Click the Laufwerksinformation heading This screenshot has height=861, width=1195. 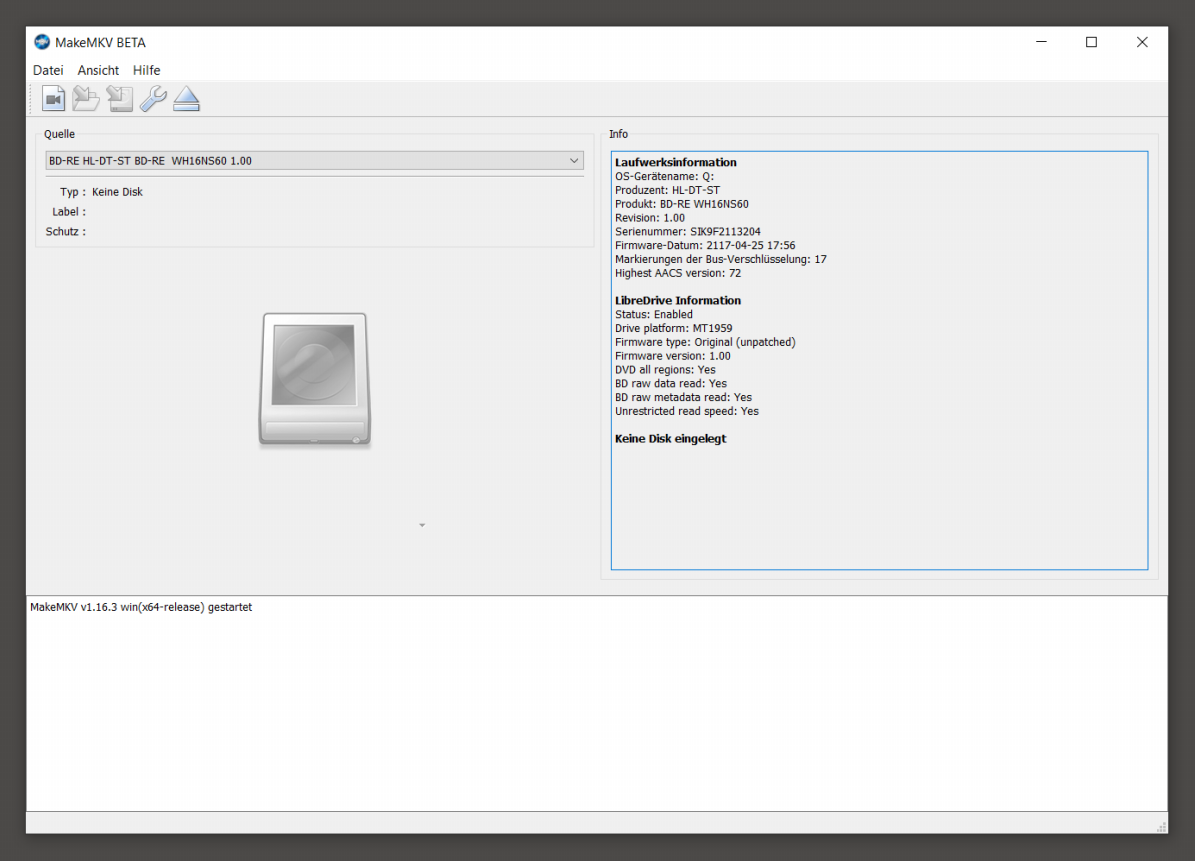pos(675,162)
